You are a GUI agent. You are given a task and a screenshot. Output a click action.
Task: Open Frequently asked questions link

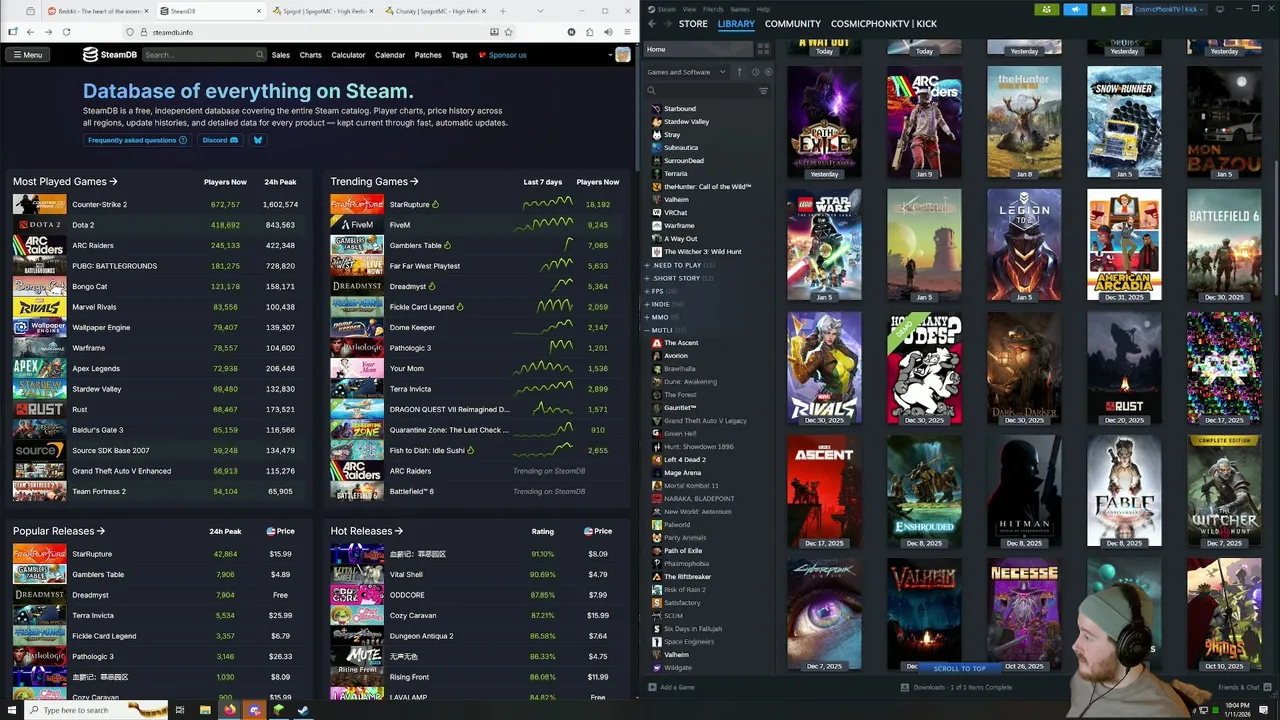point(137,140)
